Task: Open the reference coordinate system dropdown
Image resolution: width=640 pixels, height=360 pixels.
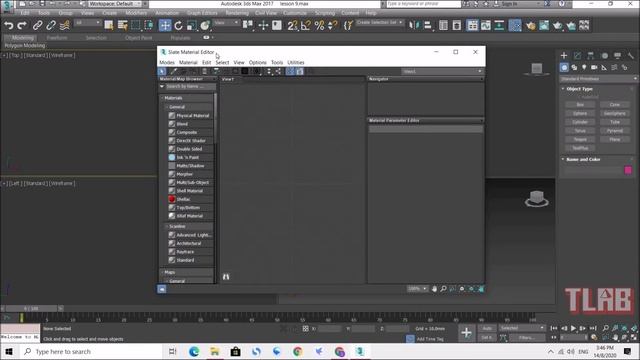Action: pyautogui.click(x=227, y=23)
